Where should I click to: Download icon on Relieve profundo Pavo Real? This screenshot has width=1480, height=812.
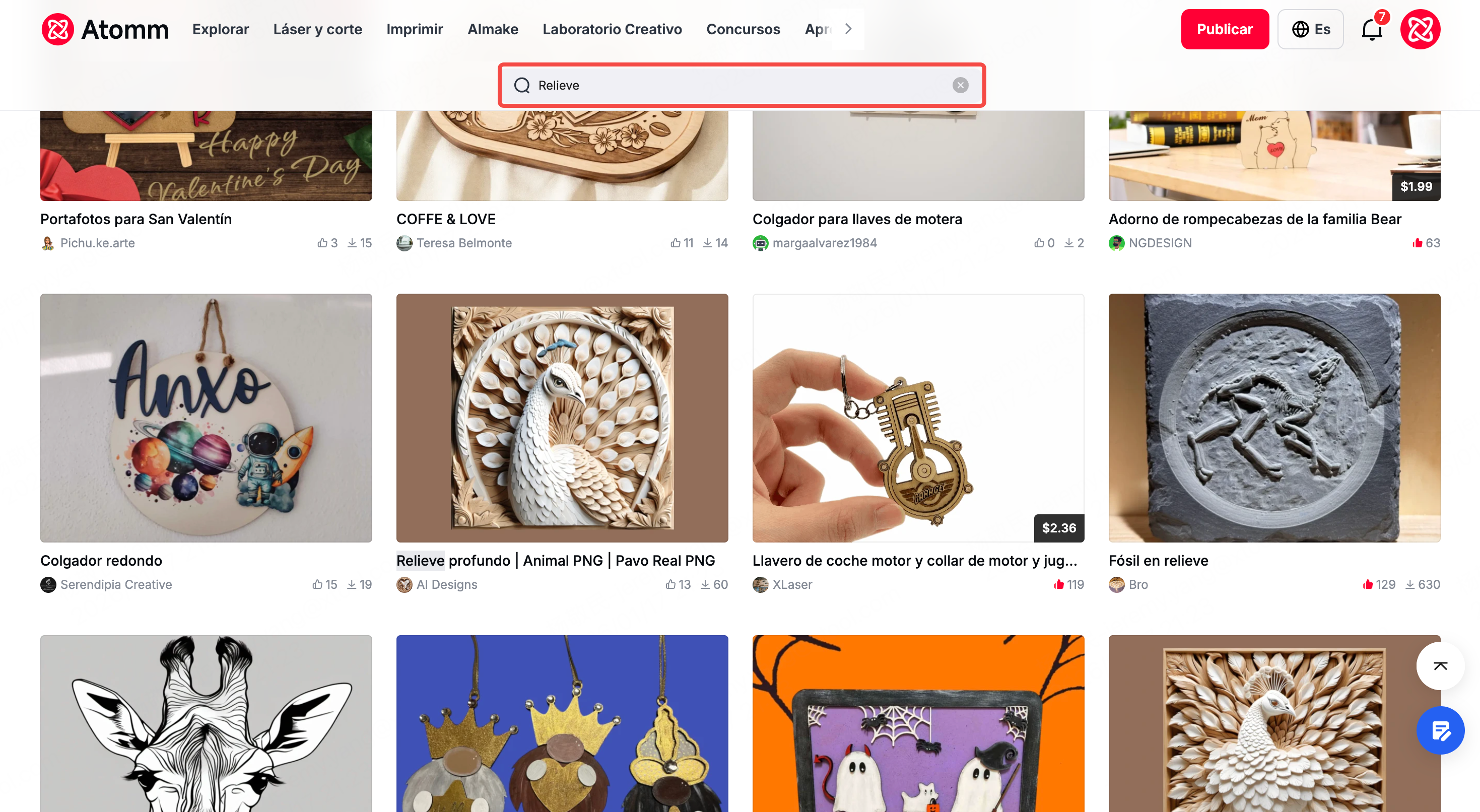705,584
